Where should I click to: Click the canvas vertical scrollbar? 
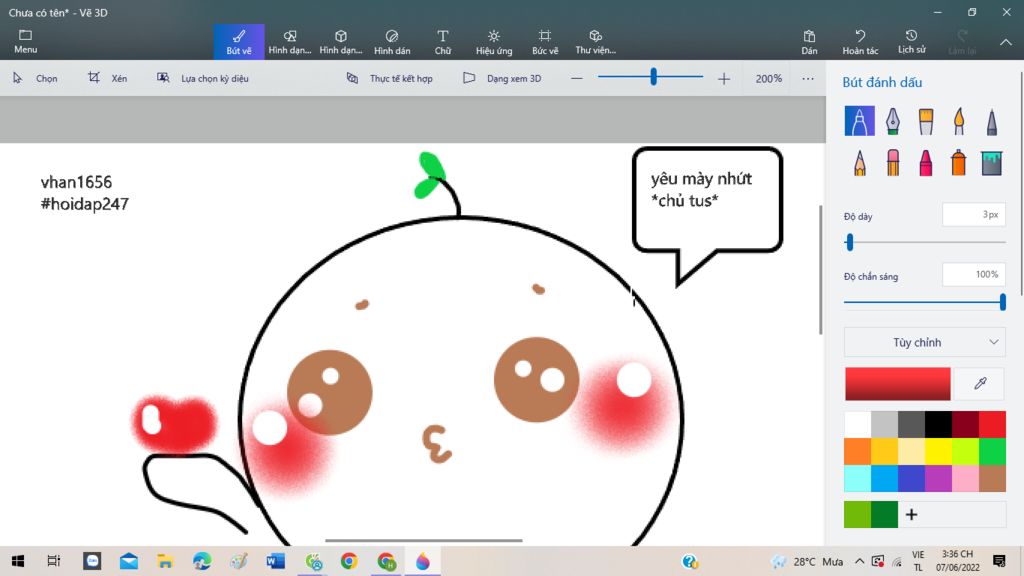pos(821,270)
